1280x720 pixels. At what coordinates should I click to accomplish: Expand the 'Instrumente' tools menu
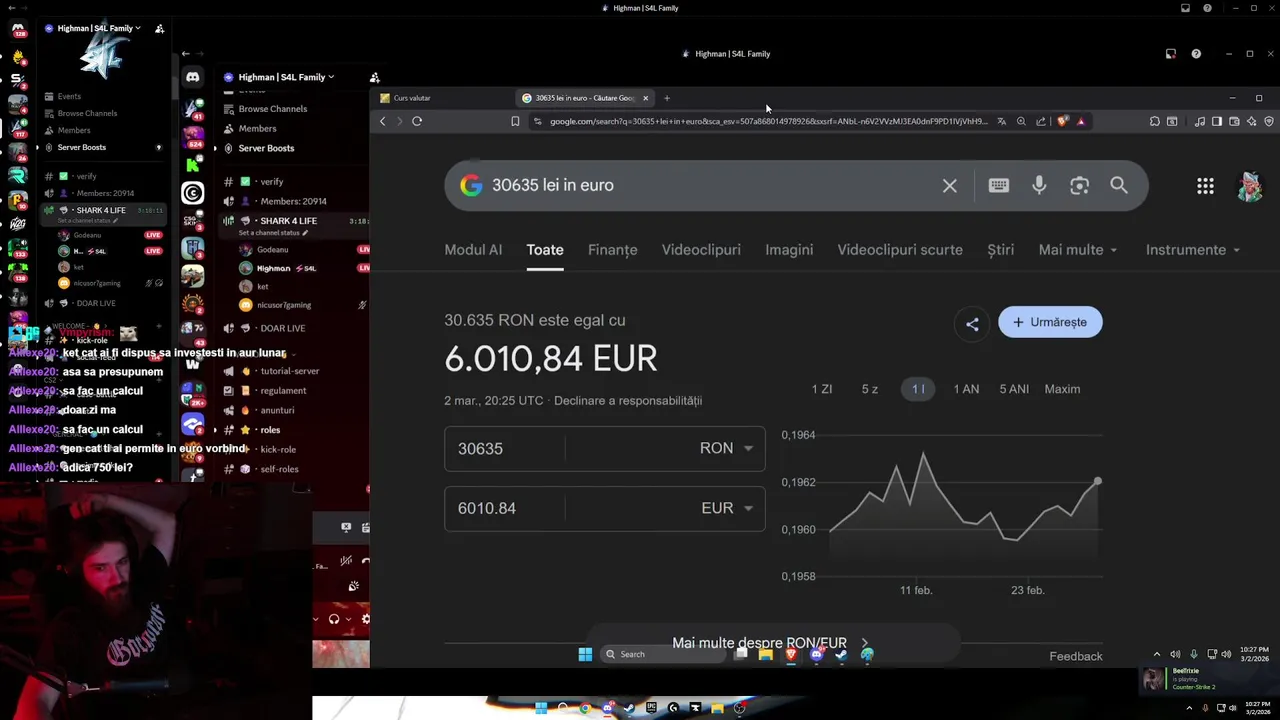[1193, 250]
